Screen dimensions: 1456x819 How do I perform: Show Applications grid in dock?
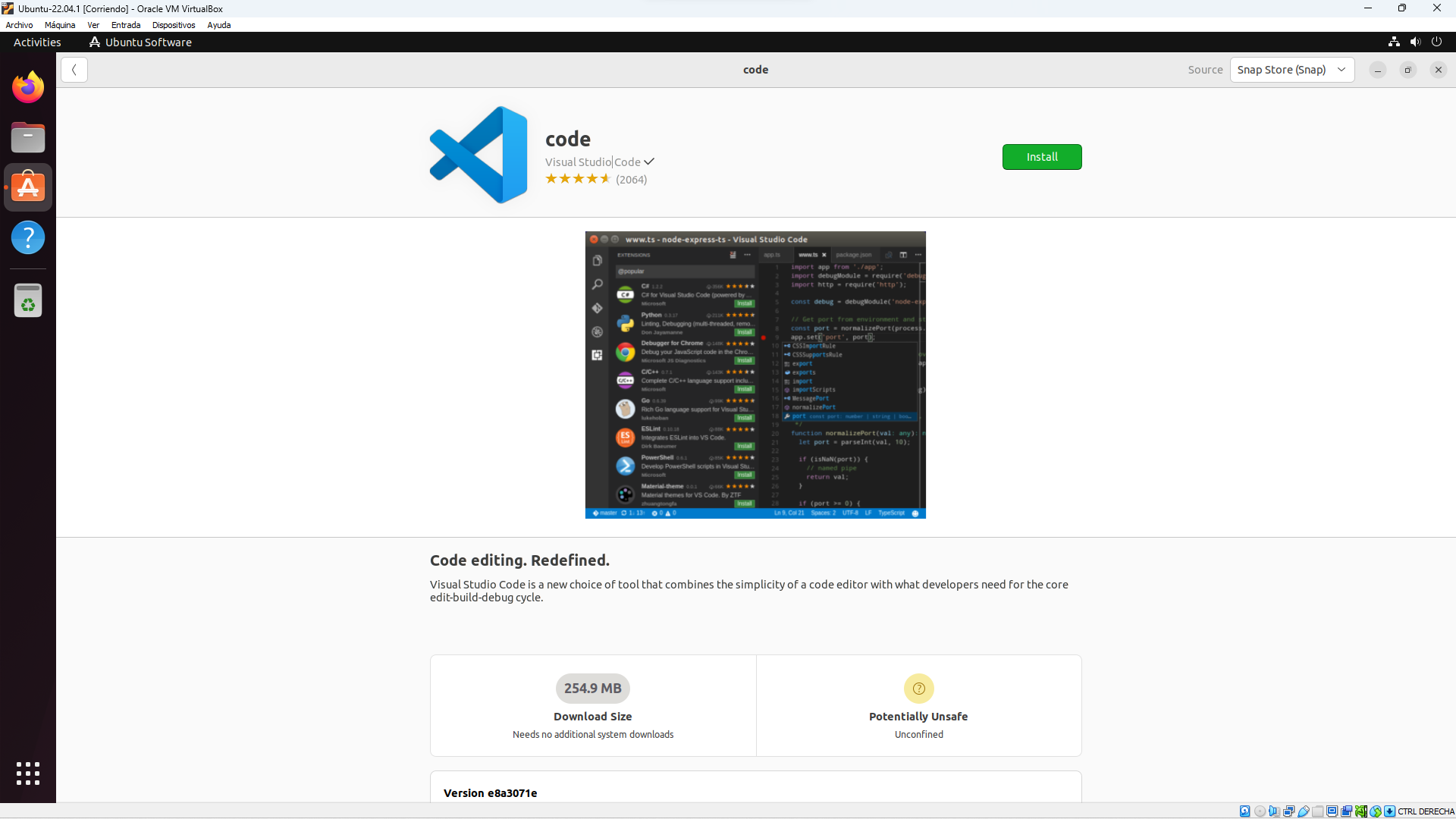click(x=28, y=773)
